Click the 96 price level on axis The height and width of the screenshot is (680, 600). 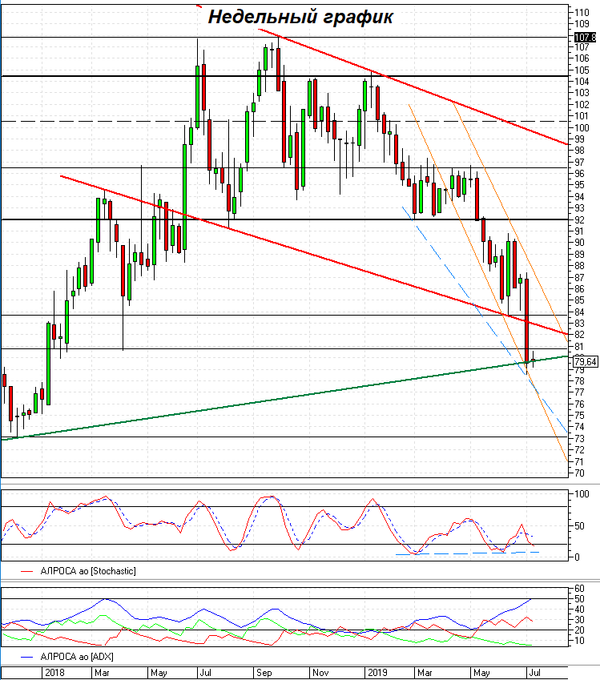point(580,173)
